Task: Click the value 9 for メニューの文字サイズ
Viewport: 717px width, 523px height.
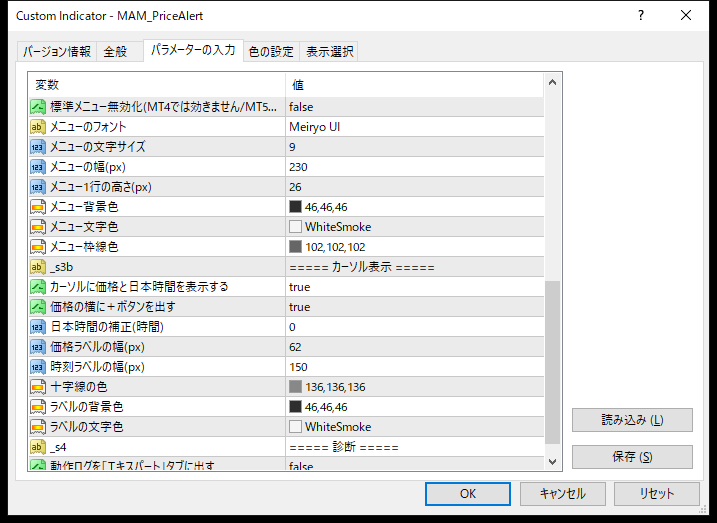Action: click(x=292, y=147)
